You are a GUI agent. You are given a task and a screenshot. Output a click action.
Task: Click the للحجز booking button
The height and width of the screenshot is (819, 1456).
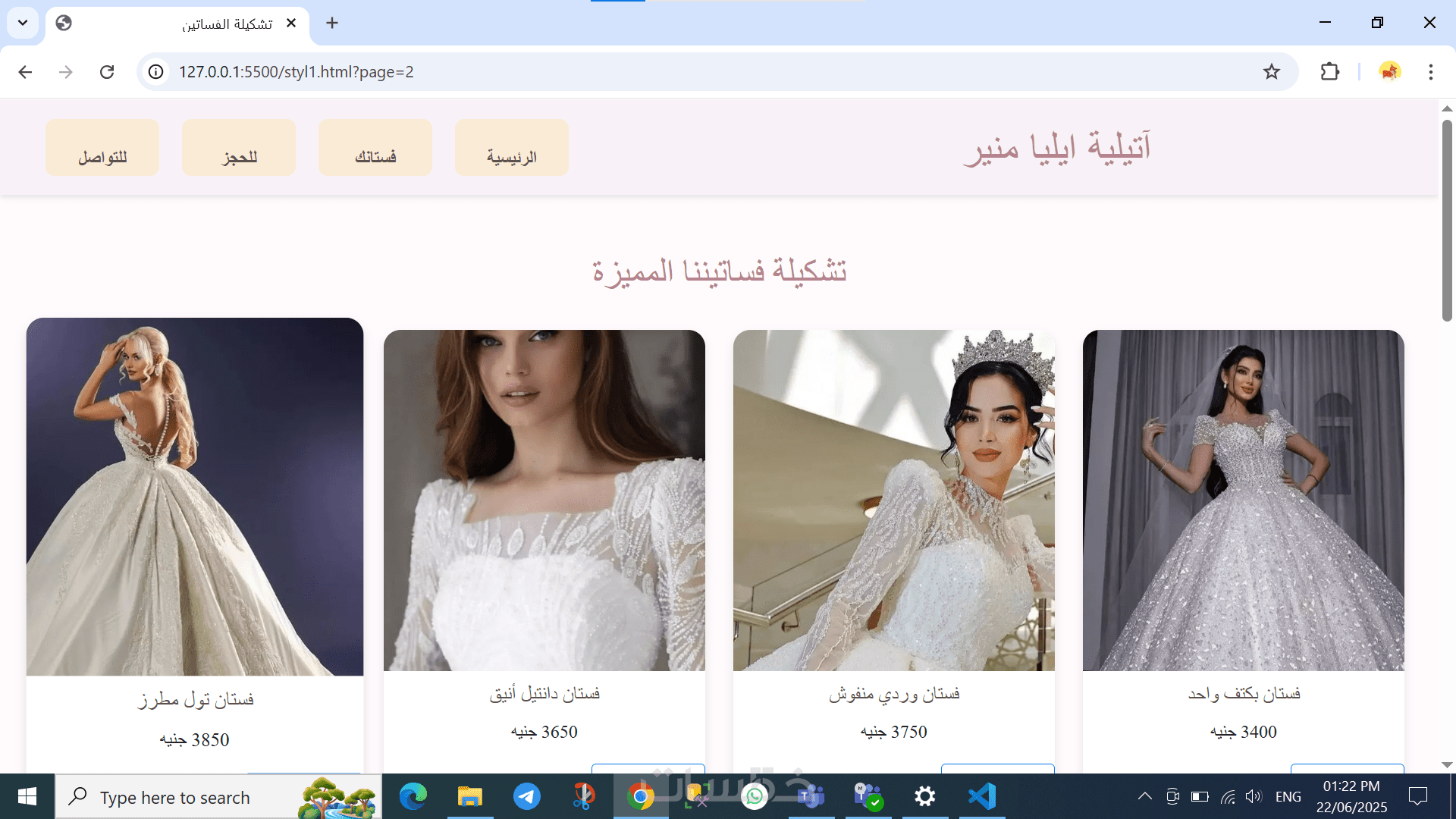[x=239, y=148]
